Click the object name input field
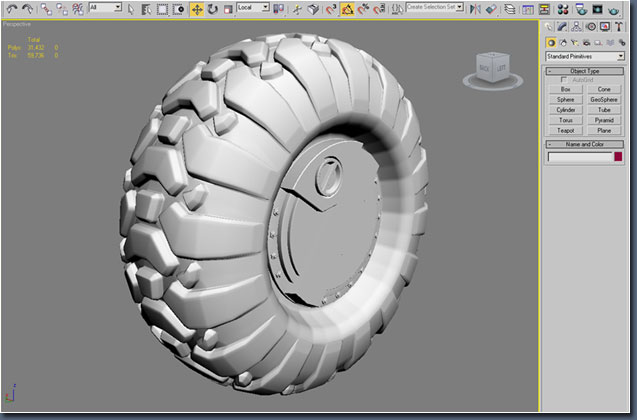 click(580, 157)
